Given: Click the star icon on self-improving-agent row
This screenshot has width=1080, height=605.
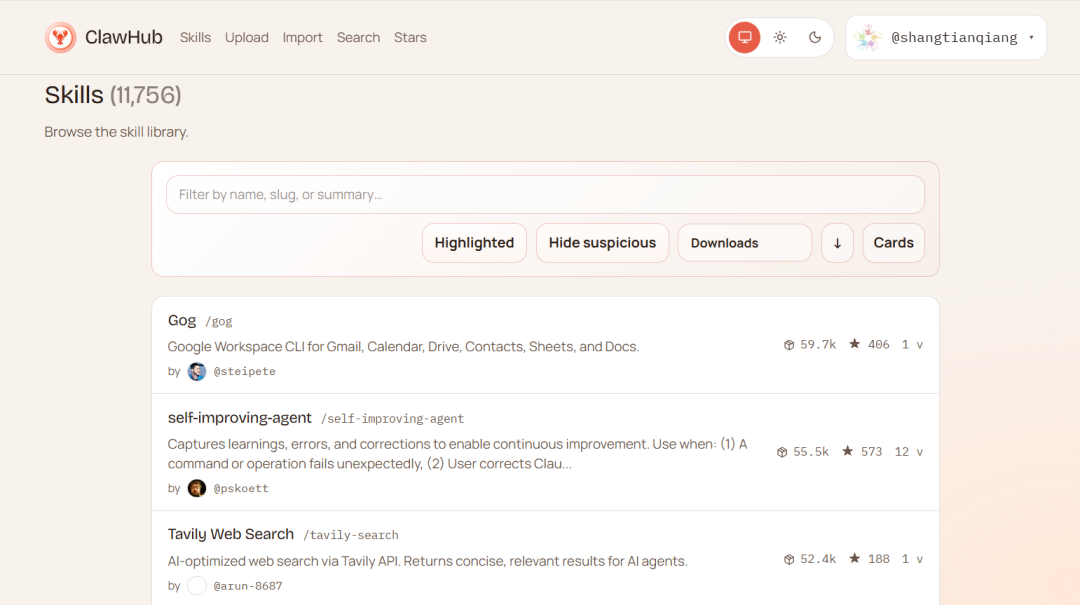Looking at the screenshot, I should (848, 451).
